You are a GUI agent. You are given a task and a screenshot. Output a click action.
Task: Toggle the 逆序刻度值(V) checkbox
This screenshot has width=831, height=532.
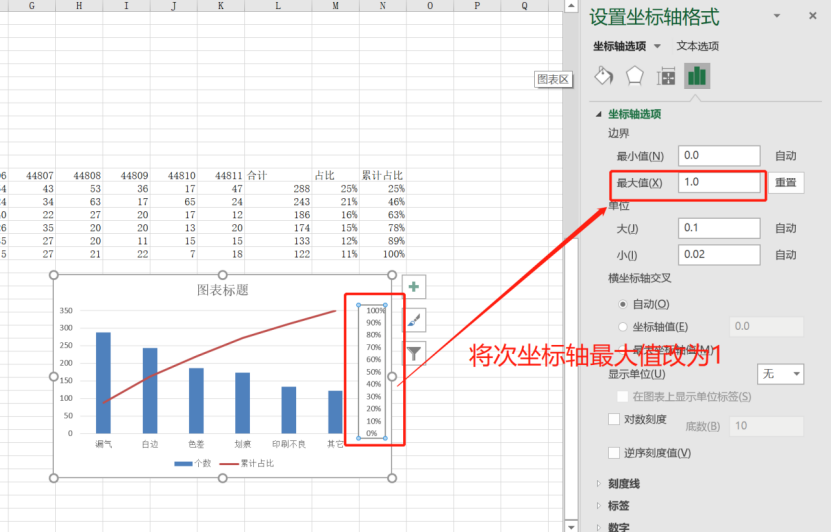(x=614, y=453)
